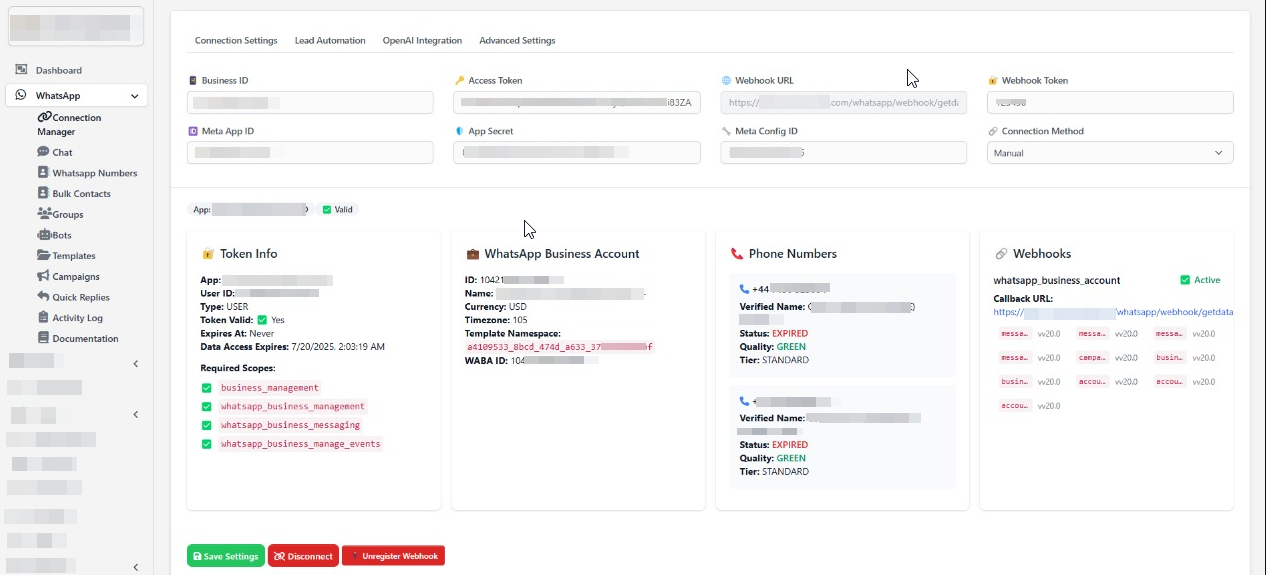The image size is (1266, 575).
Task: Switch to the Lead Automation tab
Action: point(329,41)
